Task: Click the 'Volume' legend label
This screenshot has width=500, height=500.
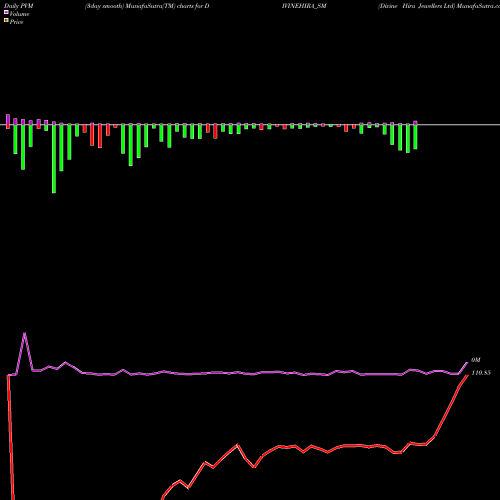Action: point(19,14)
